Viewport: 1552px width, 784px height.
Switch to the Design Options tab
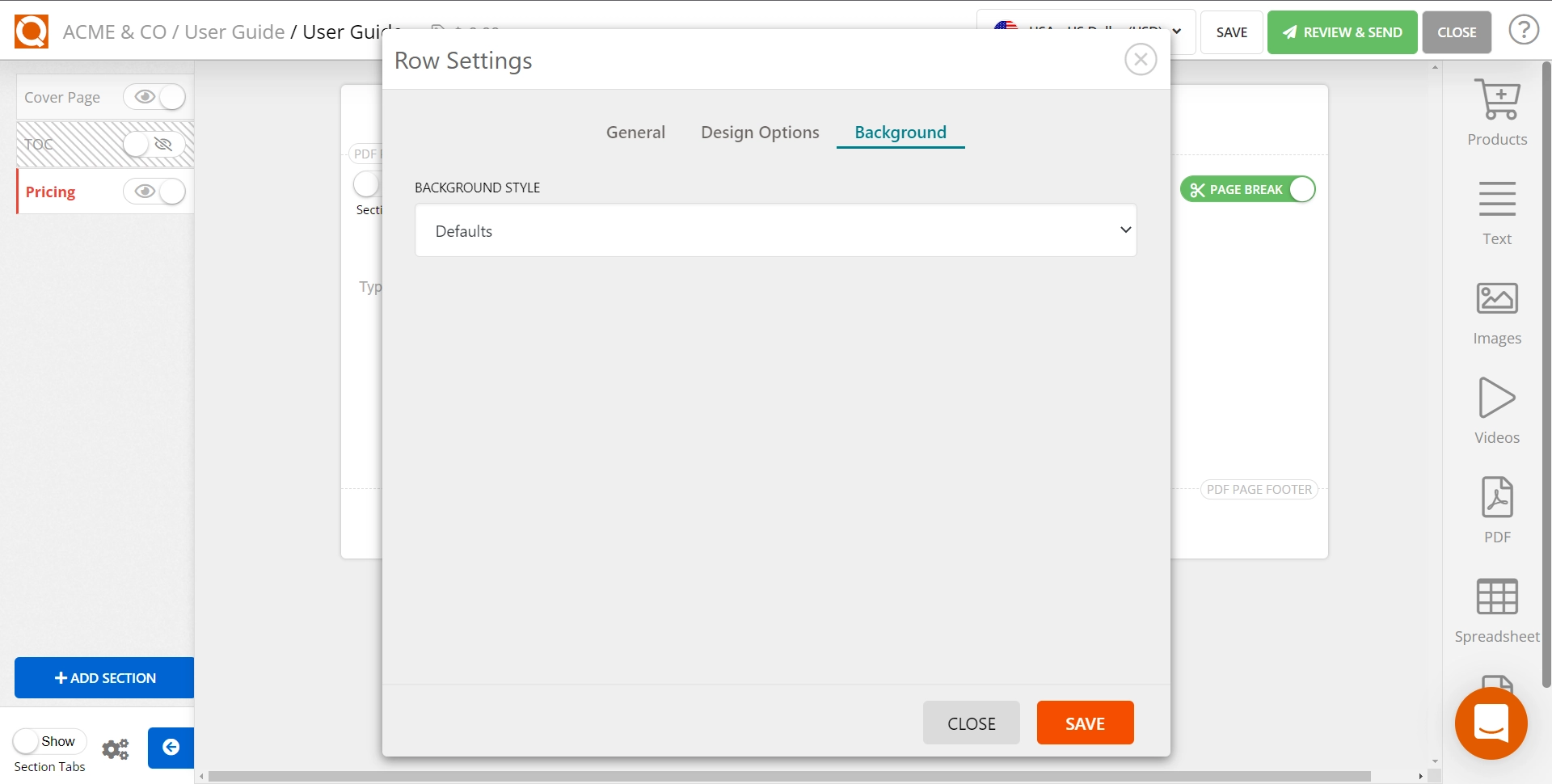(x=759, y=132)
